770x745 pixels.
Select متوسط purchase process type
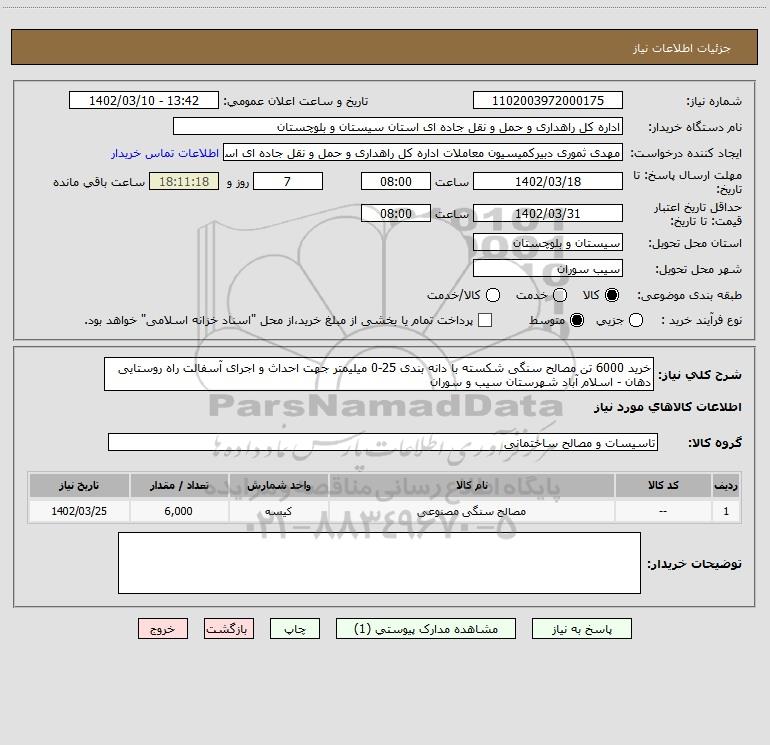tap(577, 320)
